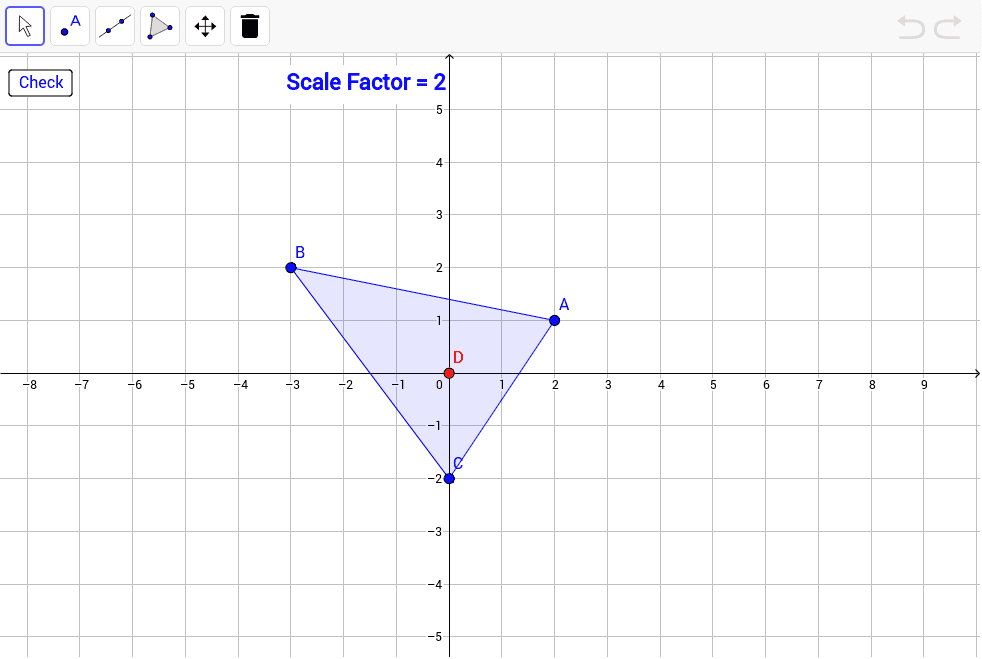Select blue point C on the triangle

[x=449, y=479]
